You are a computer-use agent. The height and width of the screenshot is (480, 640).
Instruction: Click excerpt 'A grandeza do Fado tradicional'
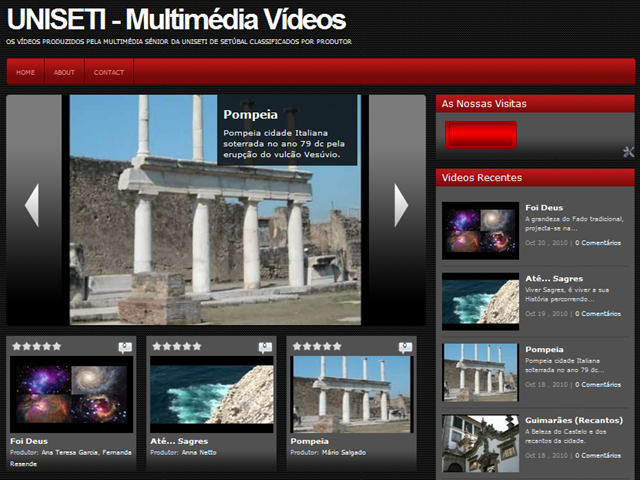pyautogui.click(x=574, y=224)
